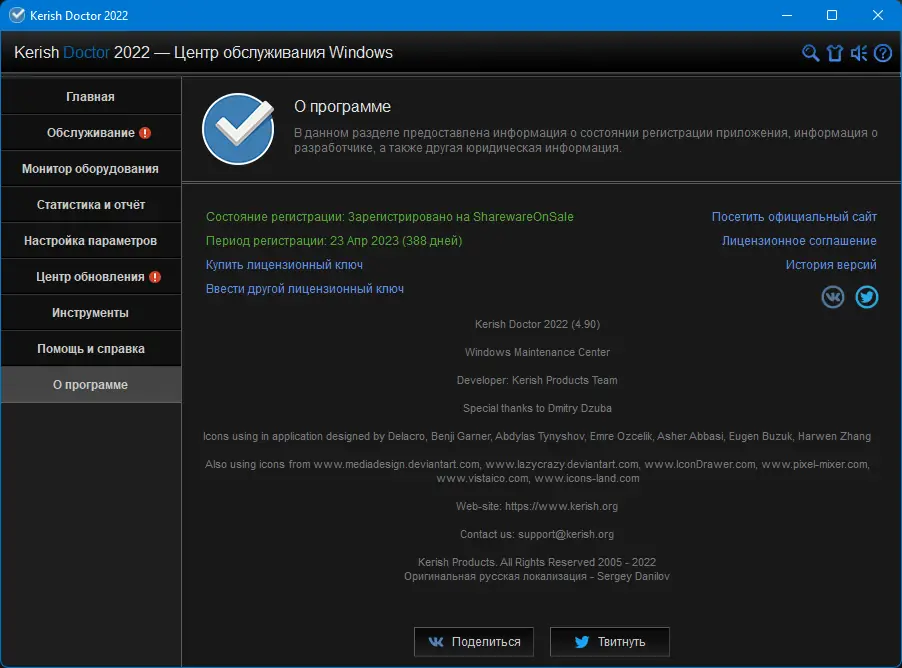Open Статистика и отчёт section

91,205
